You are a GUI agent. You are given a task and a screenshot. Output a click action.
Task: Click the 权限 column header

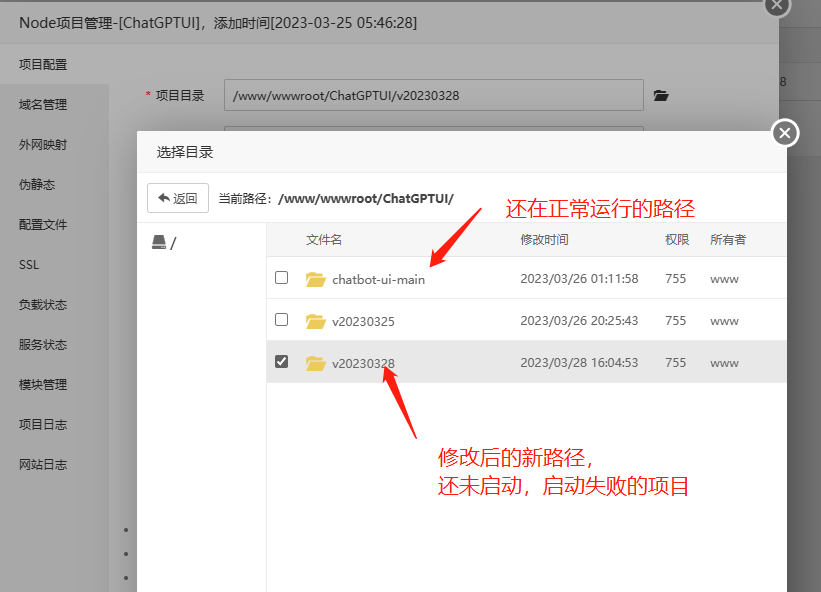pos(677,240)
